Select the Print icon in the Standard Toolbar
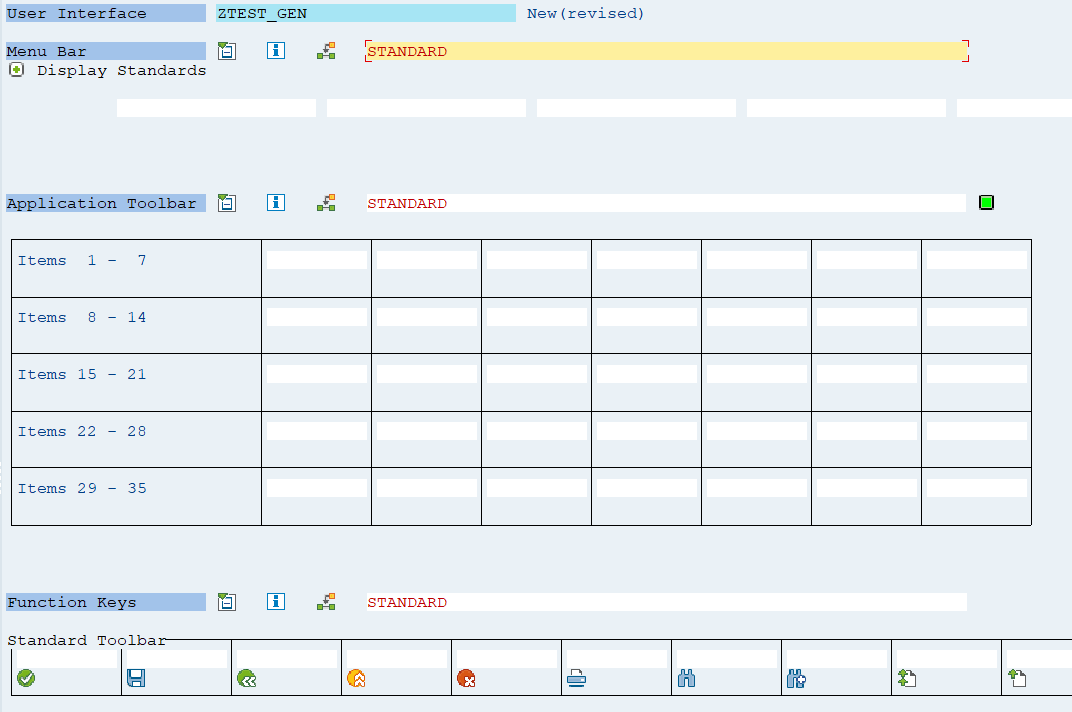 (x=577, y=677)
